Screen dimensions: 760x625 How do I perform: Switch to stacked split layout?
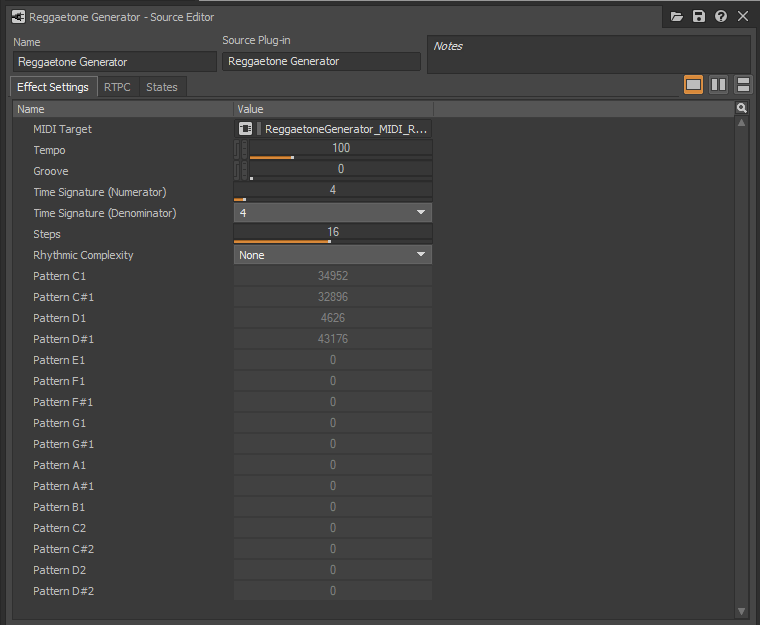tap(743, 85)
